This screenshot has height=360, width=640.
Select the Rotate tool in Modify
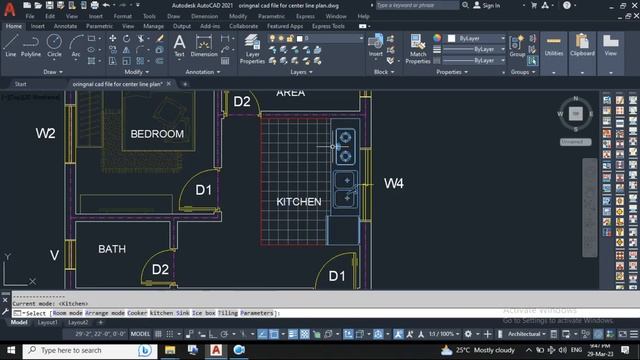127,38
